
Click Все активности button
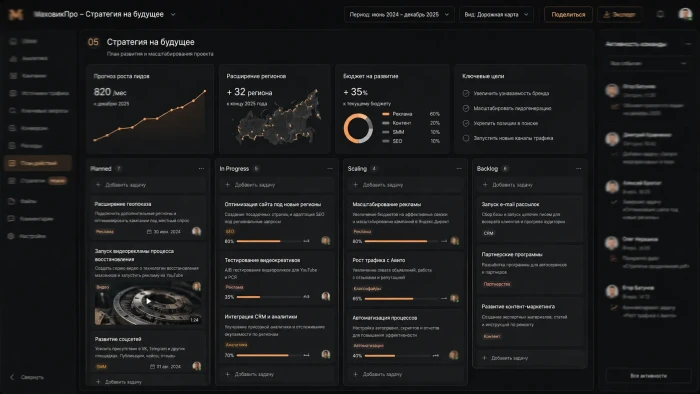(648, 376)
